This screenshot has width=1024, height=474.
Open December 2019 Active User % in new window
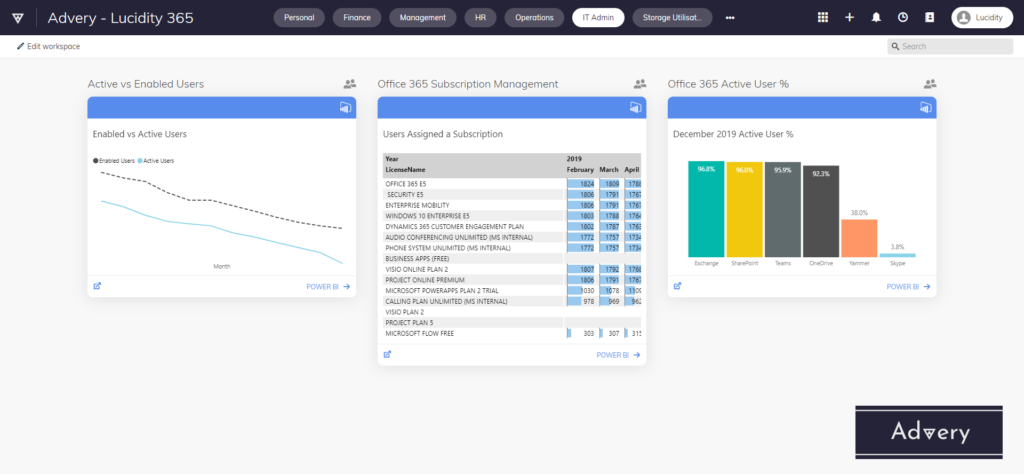point(677,286)
